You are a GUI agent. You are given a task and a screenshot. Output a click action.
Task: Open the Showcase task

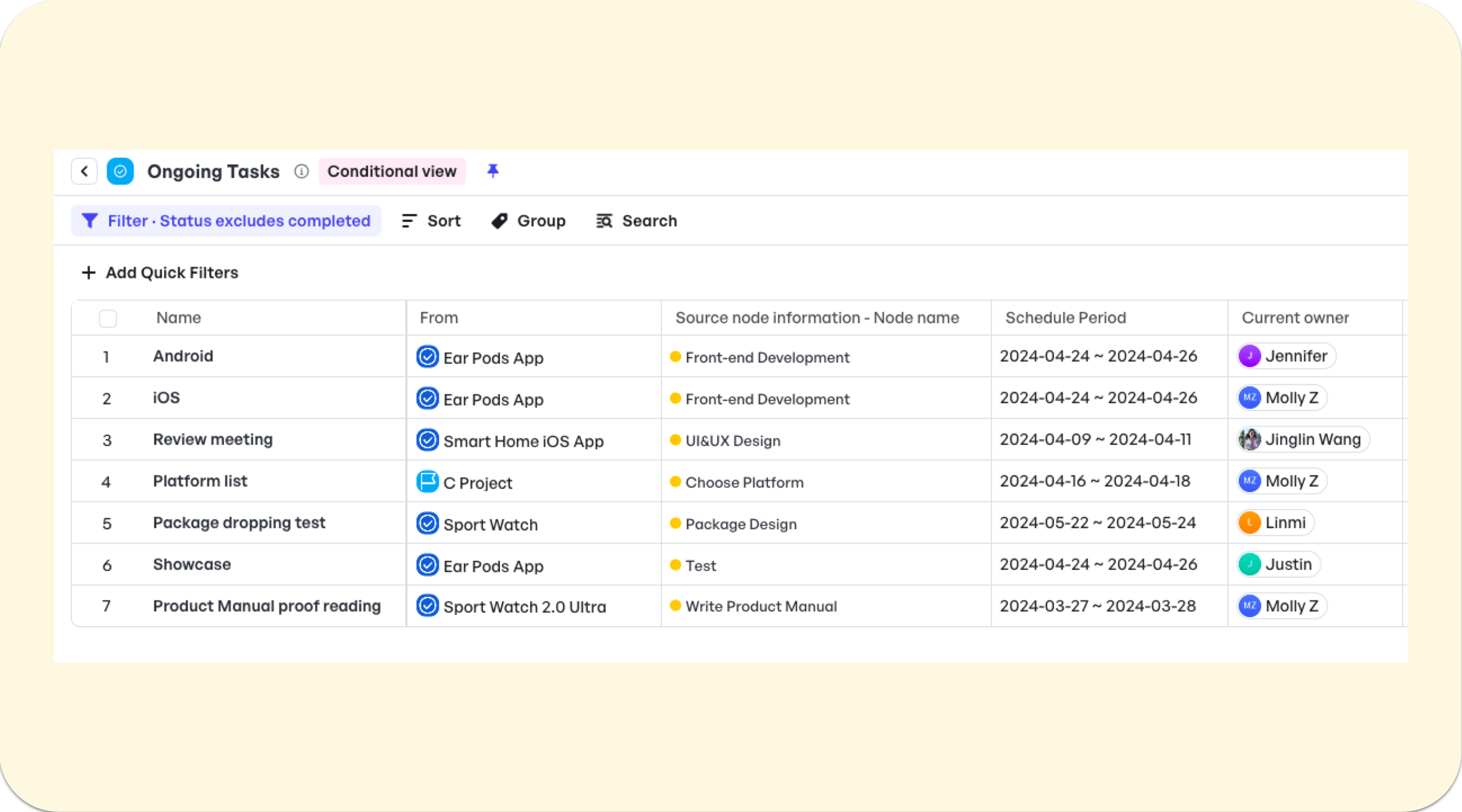(192, 564)
